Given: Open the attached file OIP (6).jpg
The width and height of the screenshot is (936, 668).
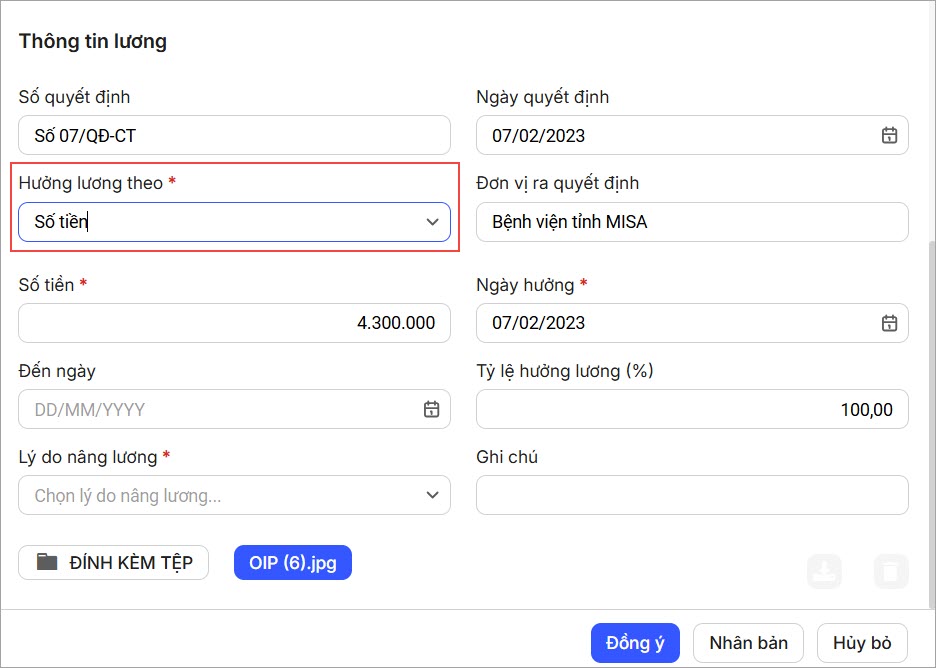Looking at the screenshot, I should click(293, 563).
